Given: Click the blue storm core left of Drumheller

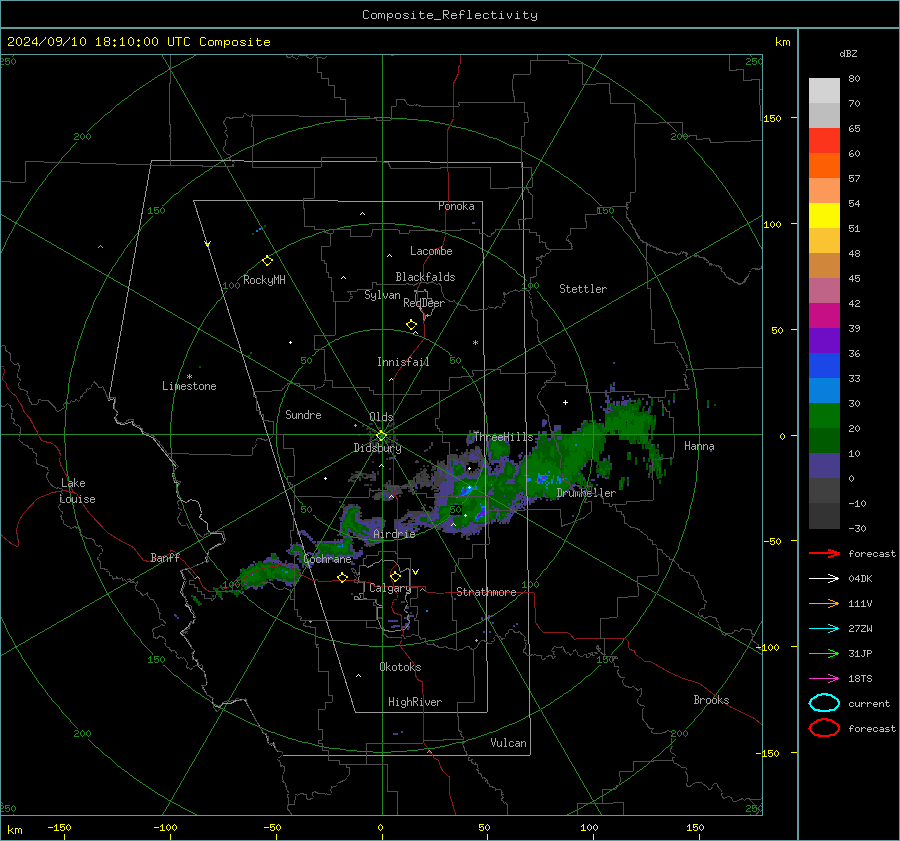Looking at the screenshot, I should pos(543,478).
